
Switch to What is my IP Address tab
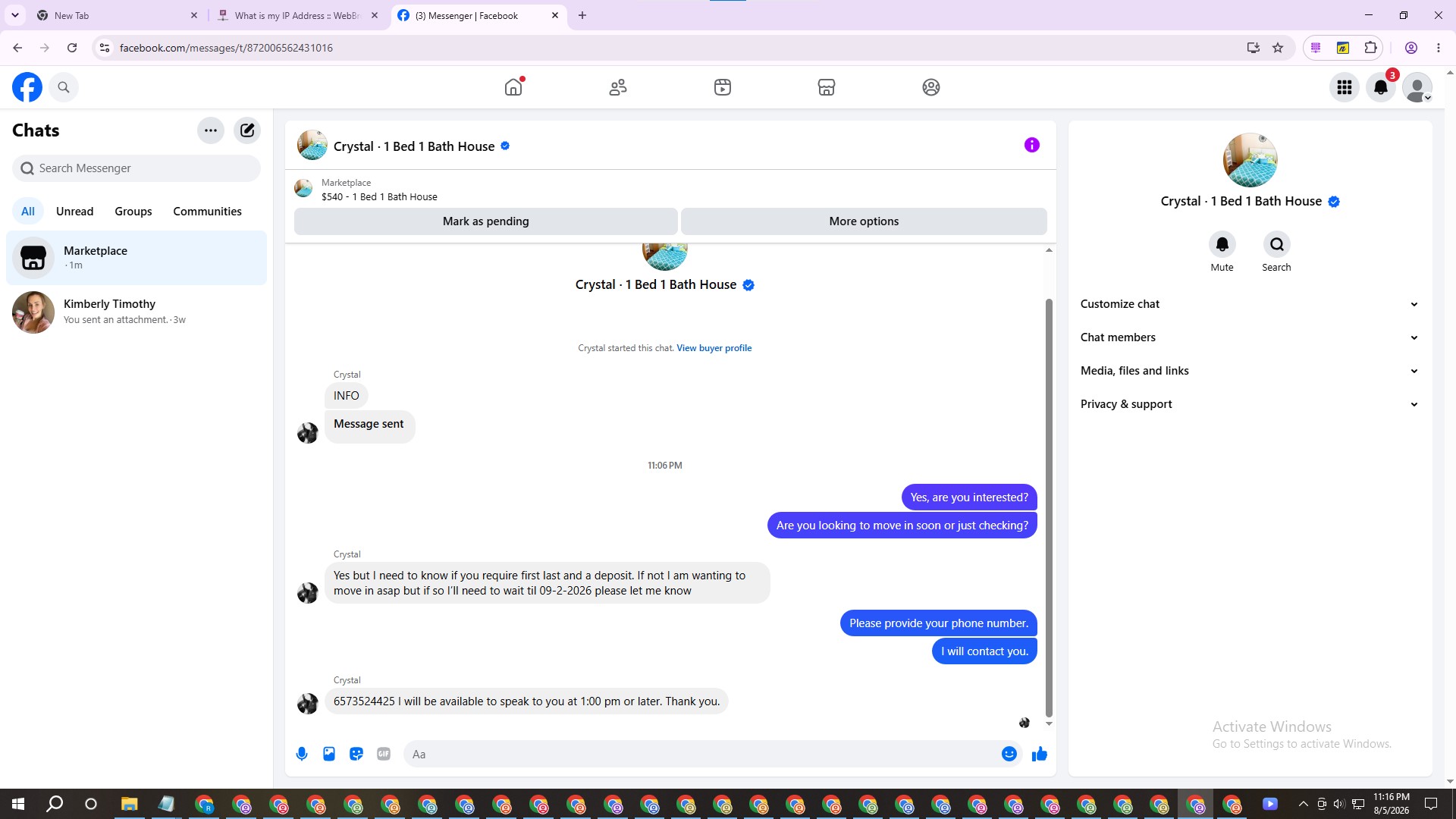point(297,15)
